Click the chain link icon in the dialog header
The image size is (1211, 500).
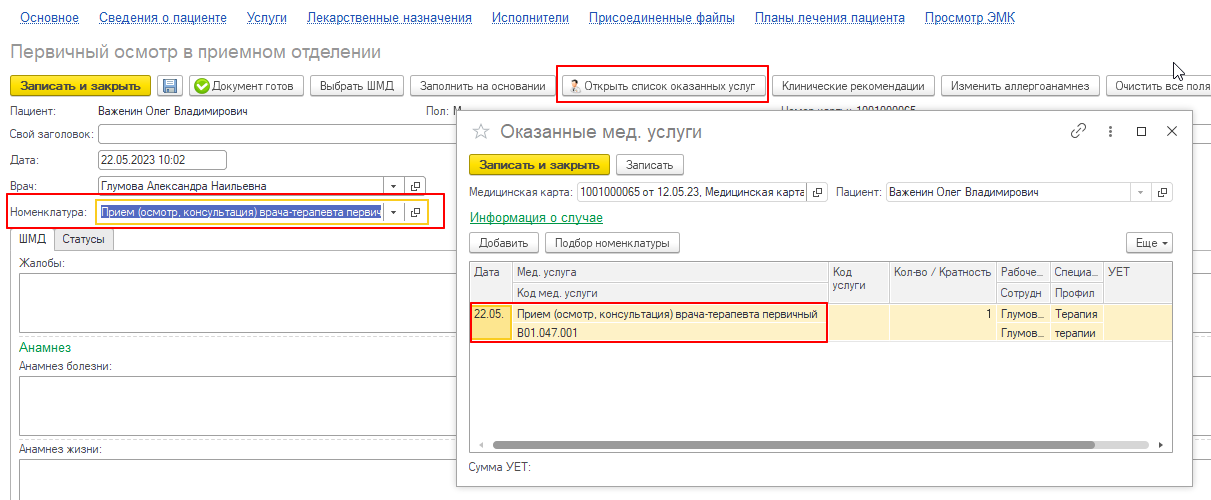click(x=1078, y=131)
